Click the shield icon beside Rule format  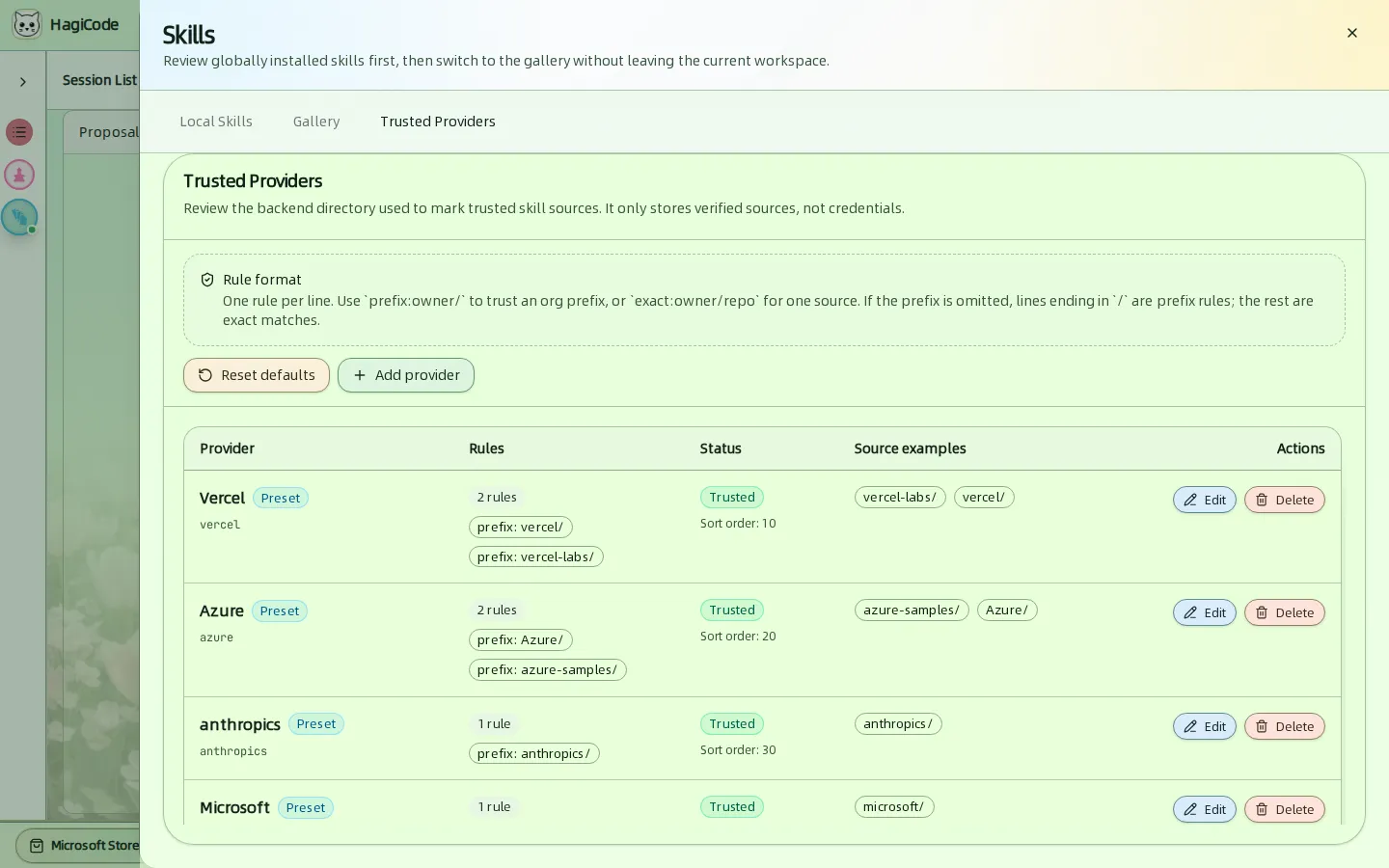(x=206, y=280)
